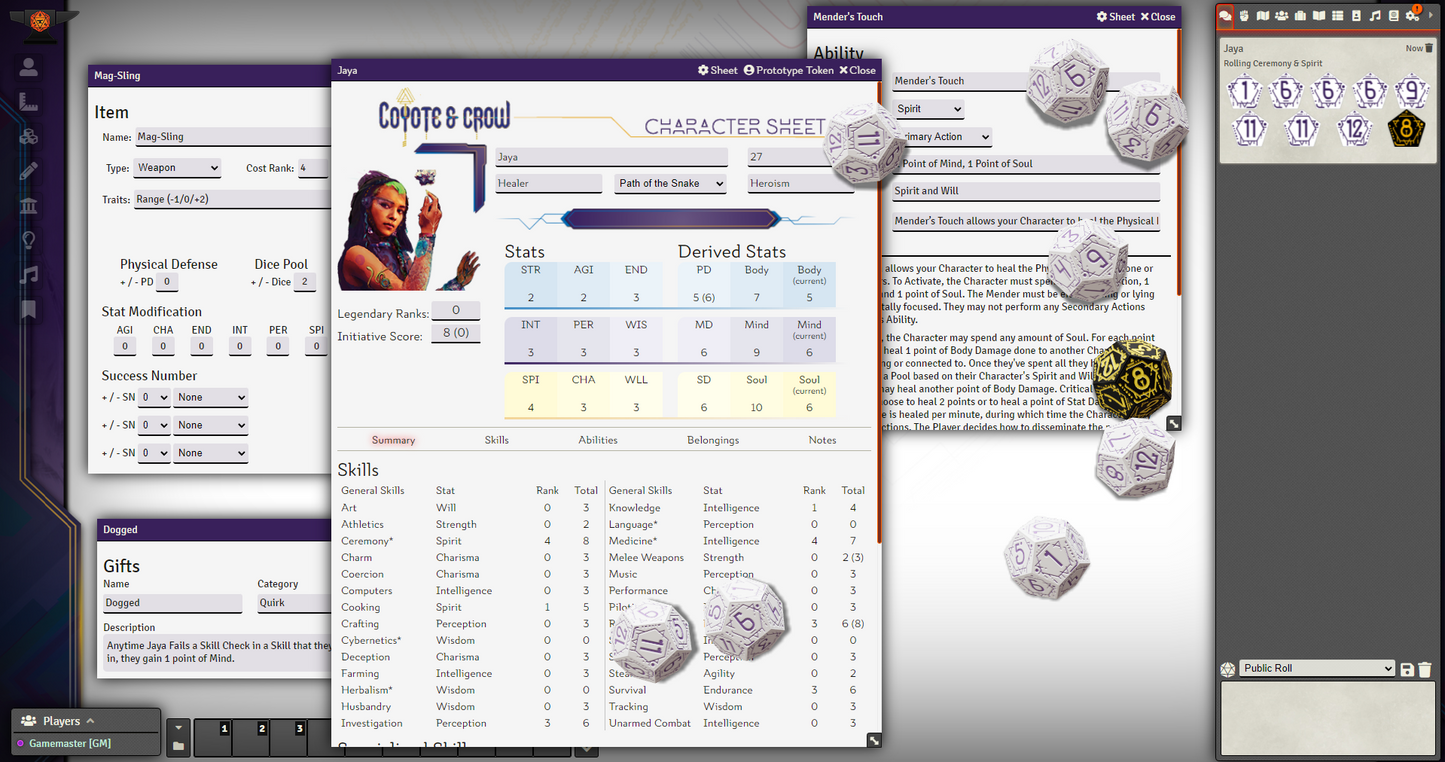The width and height of the screenshot is (1445, 762).
Task: Select the Ambient Sound music tool
Action: coord(29,275)
